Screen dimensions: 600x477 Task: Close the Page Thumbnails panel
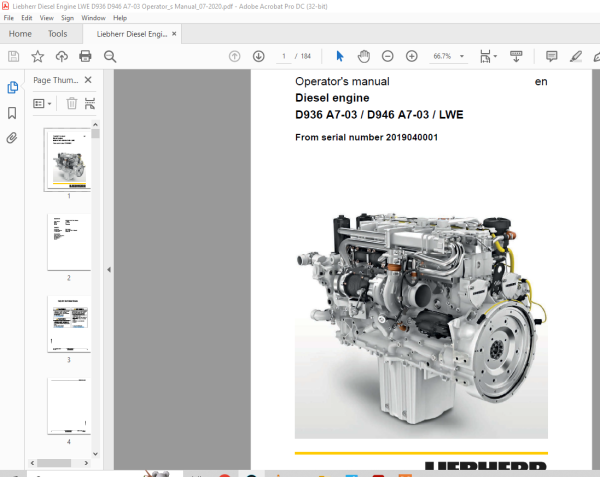88,80
